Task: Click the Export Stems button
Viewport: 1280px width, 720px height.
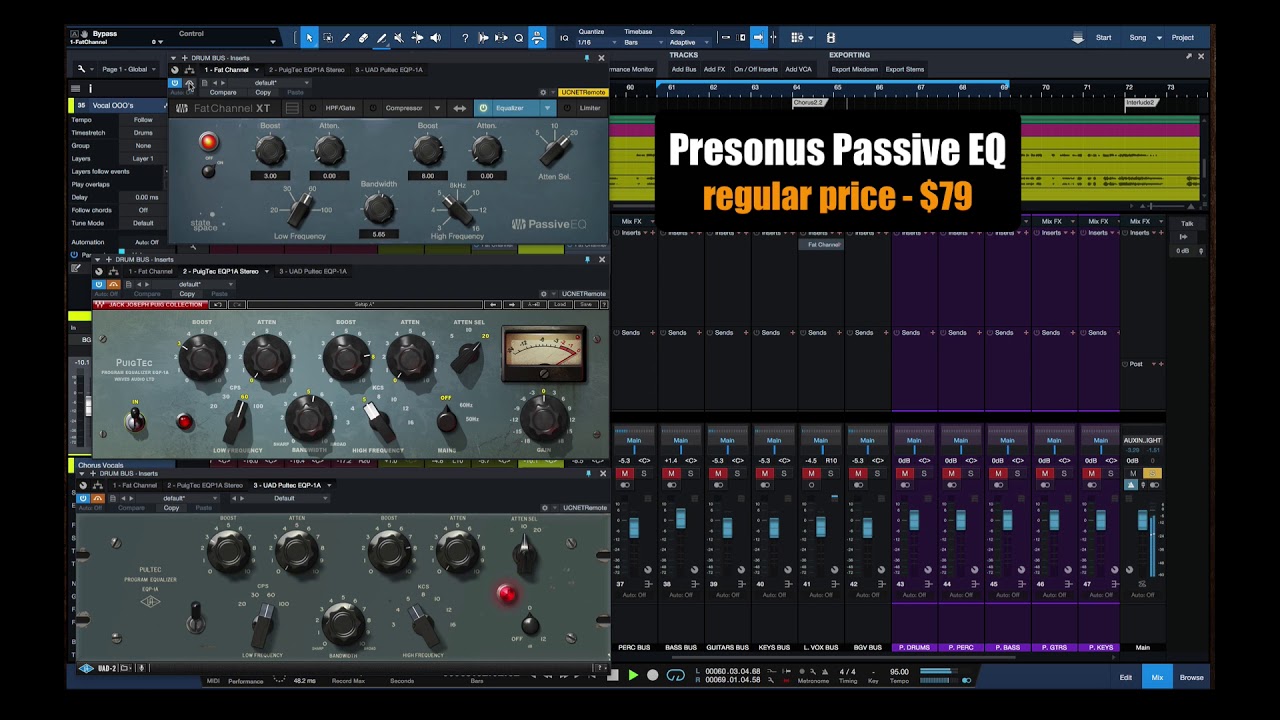Action: click(905, 69)
